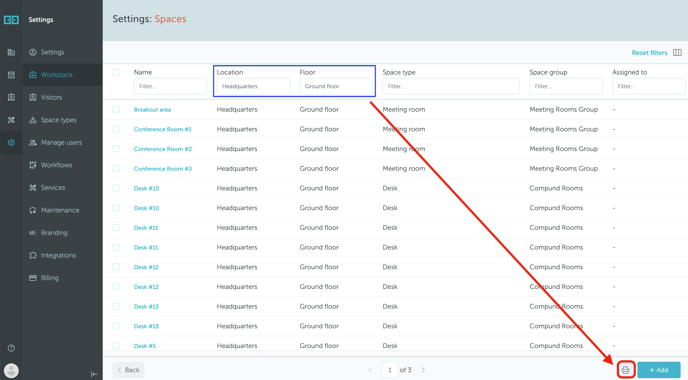Open the Settings menu item

point(62,52)
